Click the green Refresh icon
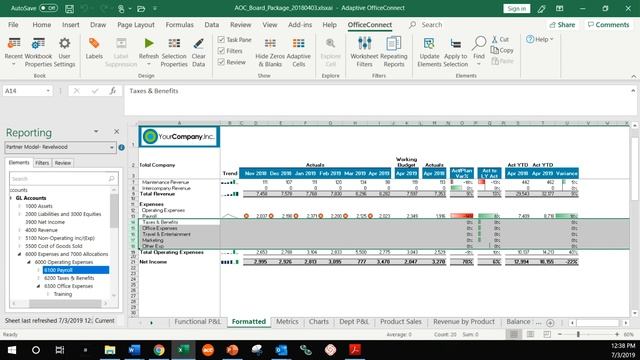The width and height of the screenshot is (640, 360). click(x=149, y=43)
